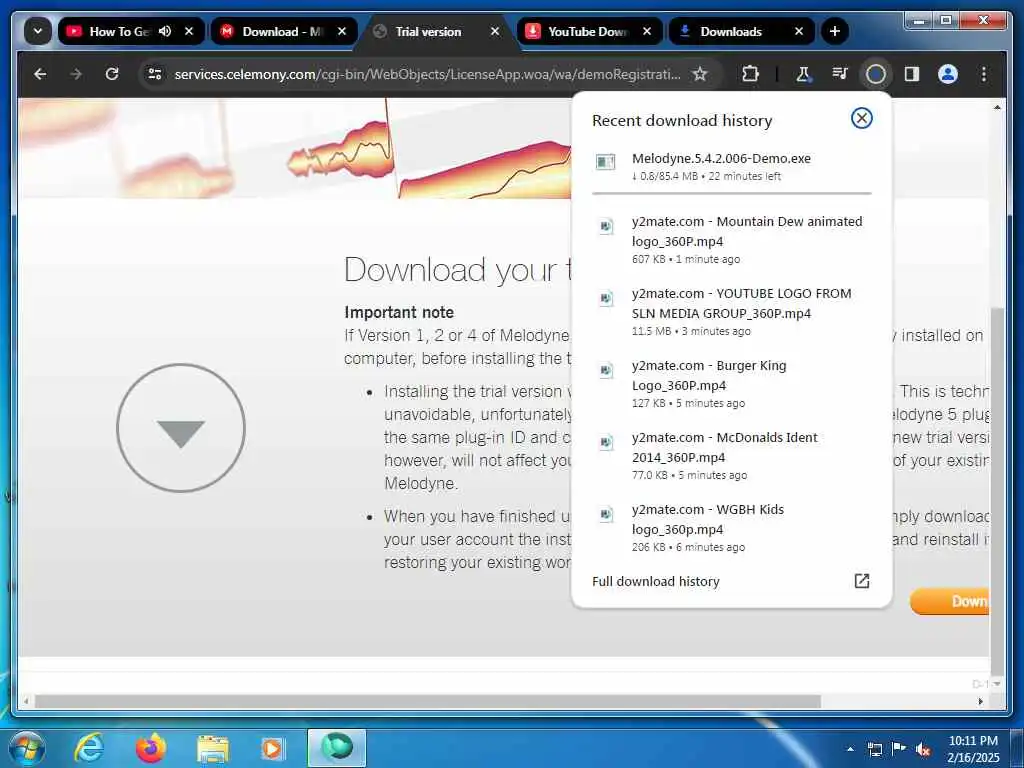
Task: Open the profile avatar menu
Action: point(948,74)
